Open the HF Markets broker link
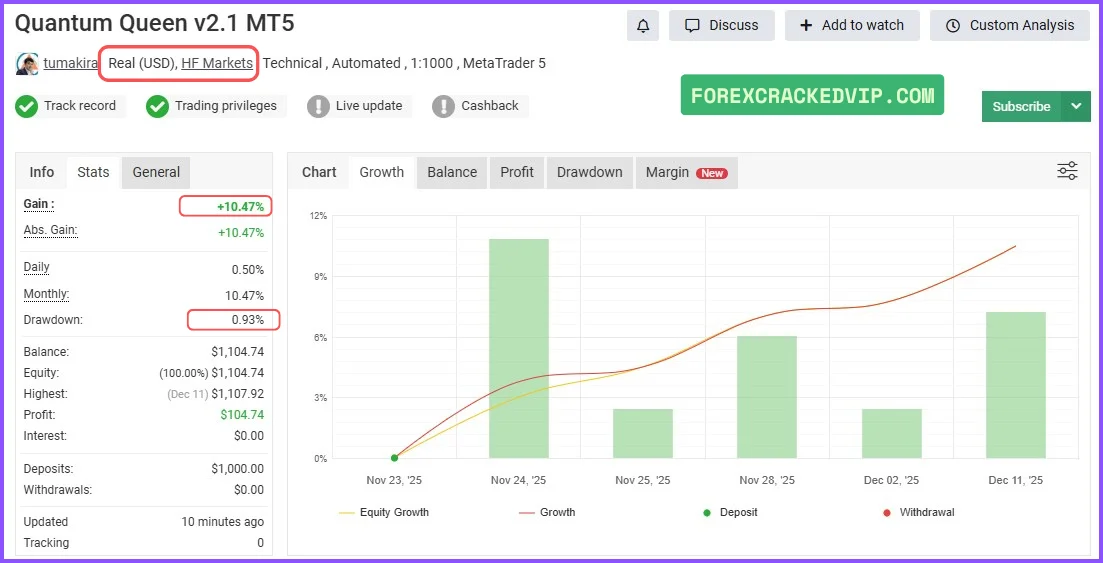Image resolution: width=1103 pixels, height=563 pixels. point(217,63)
